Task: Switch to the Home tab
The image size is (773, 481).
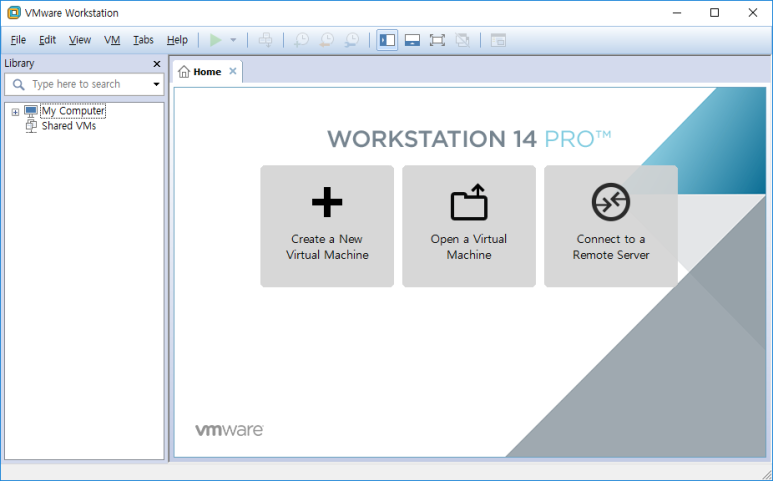Action: pos(207,72)
